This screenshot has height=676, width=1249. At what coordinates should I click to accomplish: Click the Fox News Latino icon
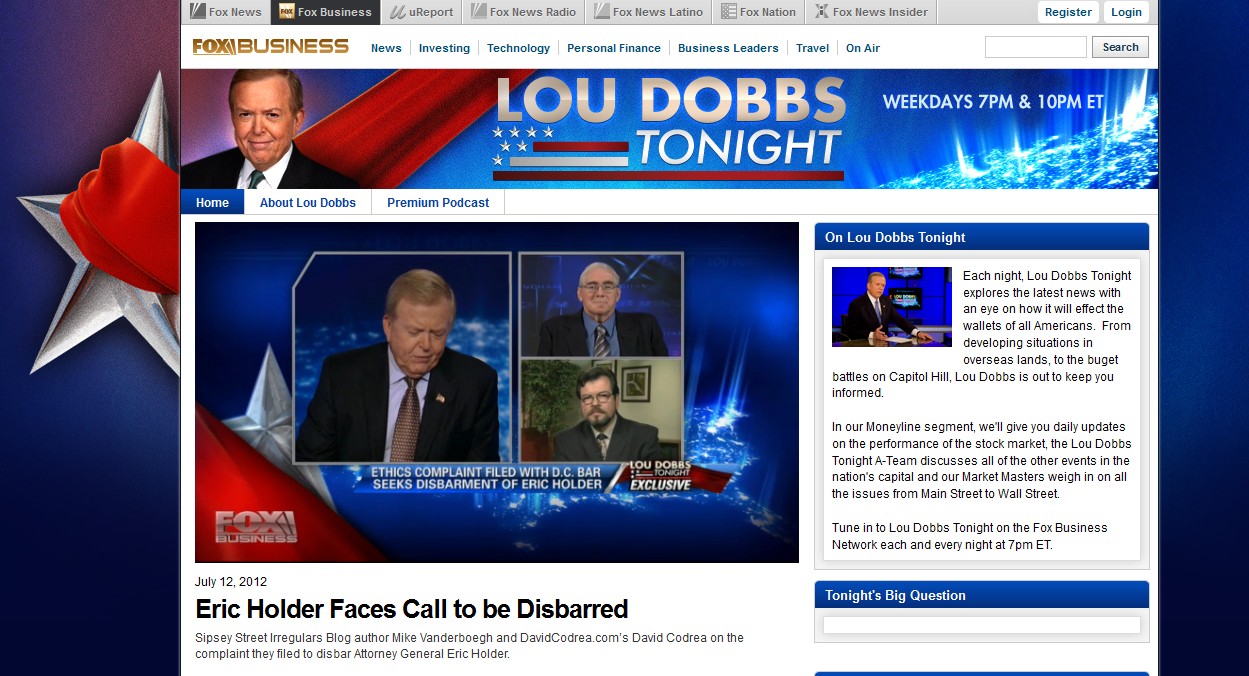pyautogui.click(x=601, y=12)
